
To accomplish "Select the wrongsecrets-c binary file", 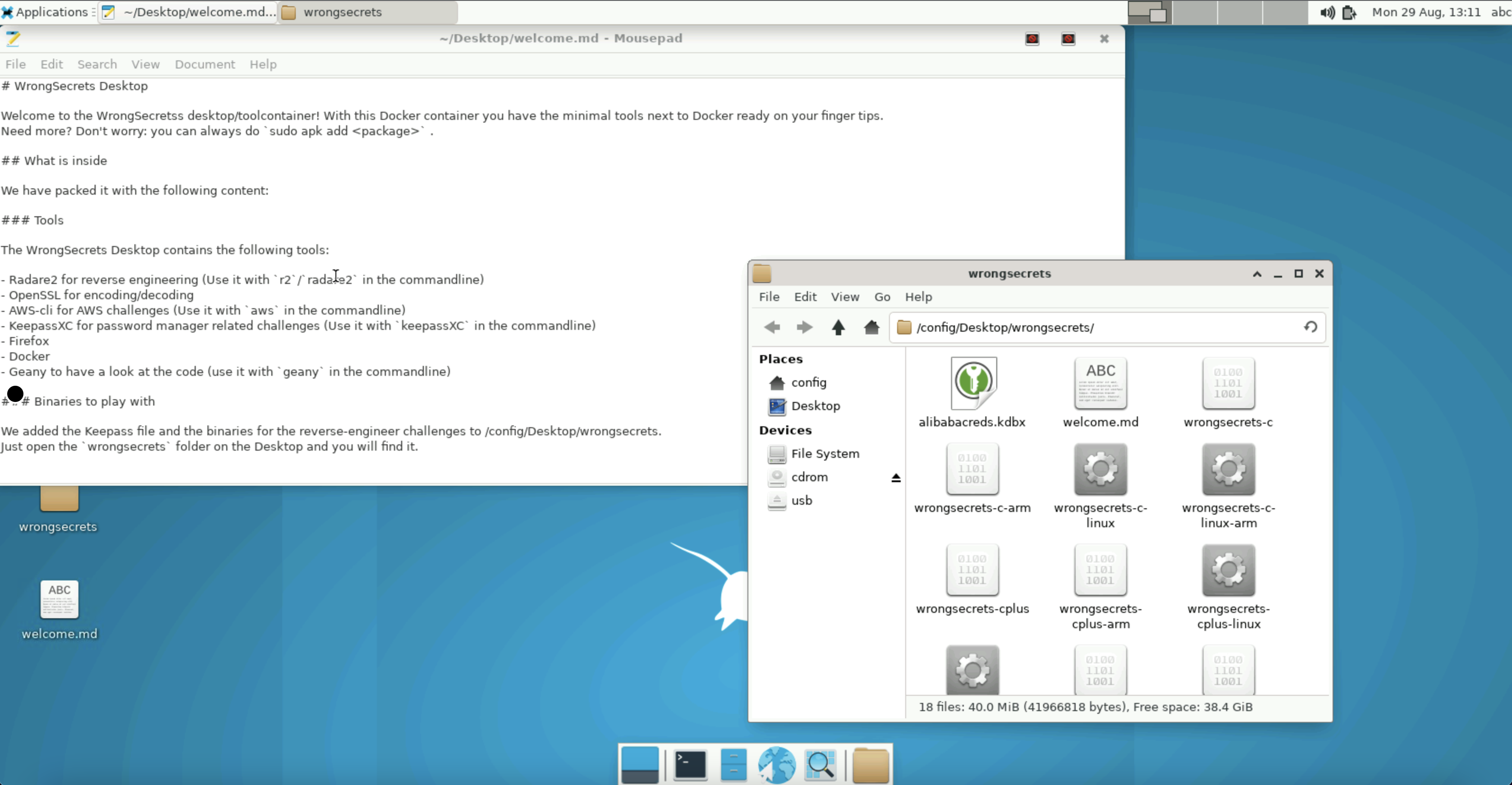I will 1228,392.
